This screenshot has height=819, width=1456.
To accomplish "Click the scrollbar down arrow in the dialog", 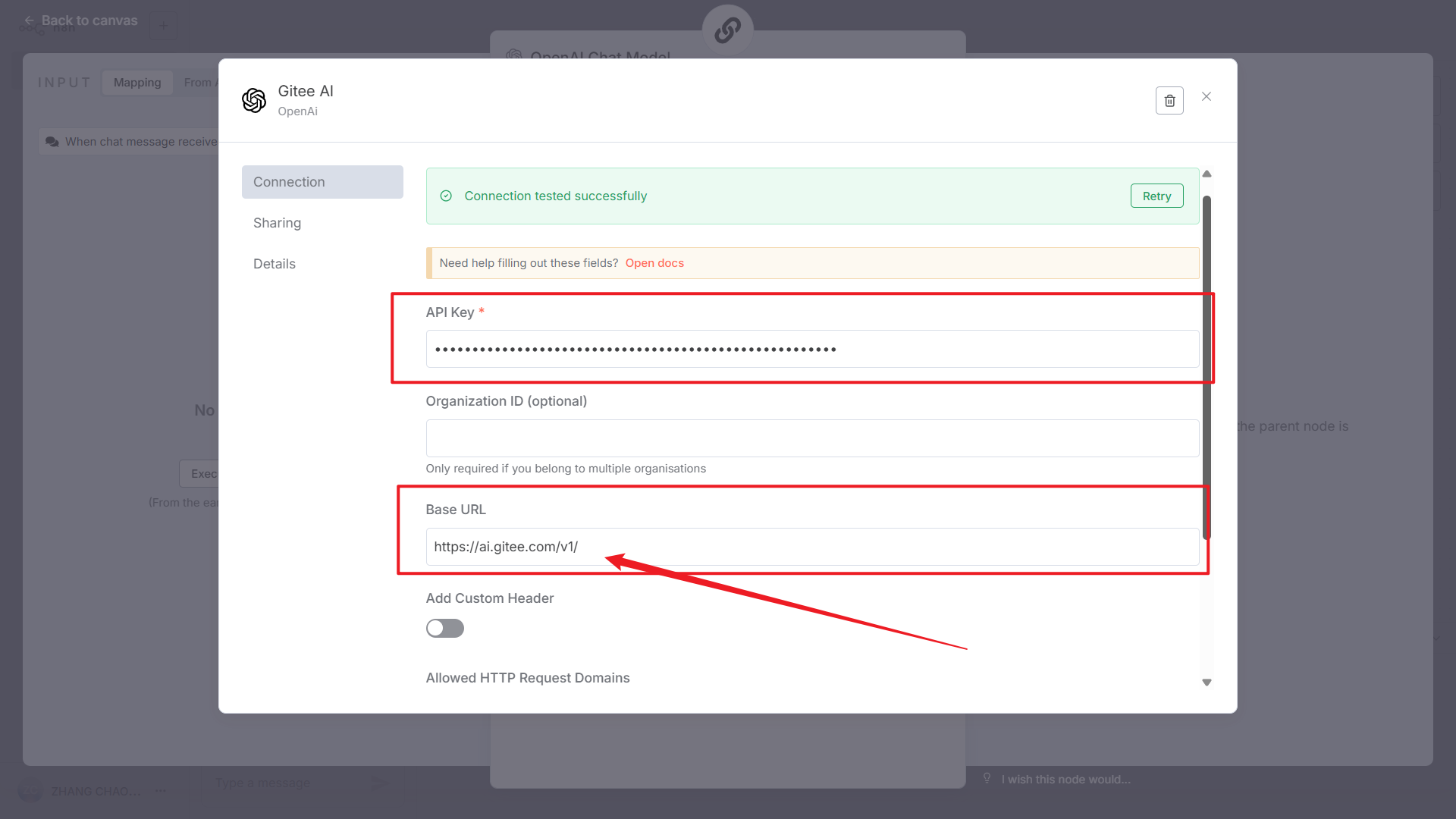I will pos(1207,682).
